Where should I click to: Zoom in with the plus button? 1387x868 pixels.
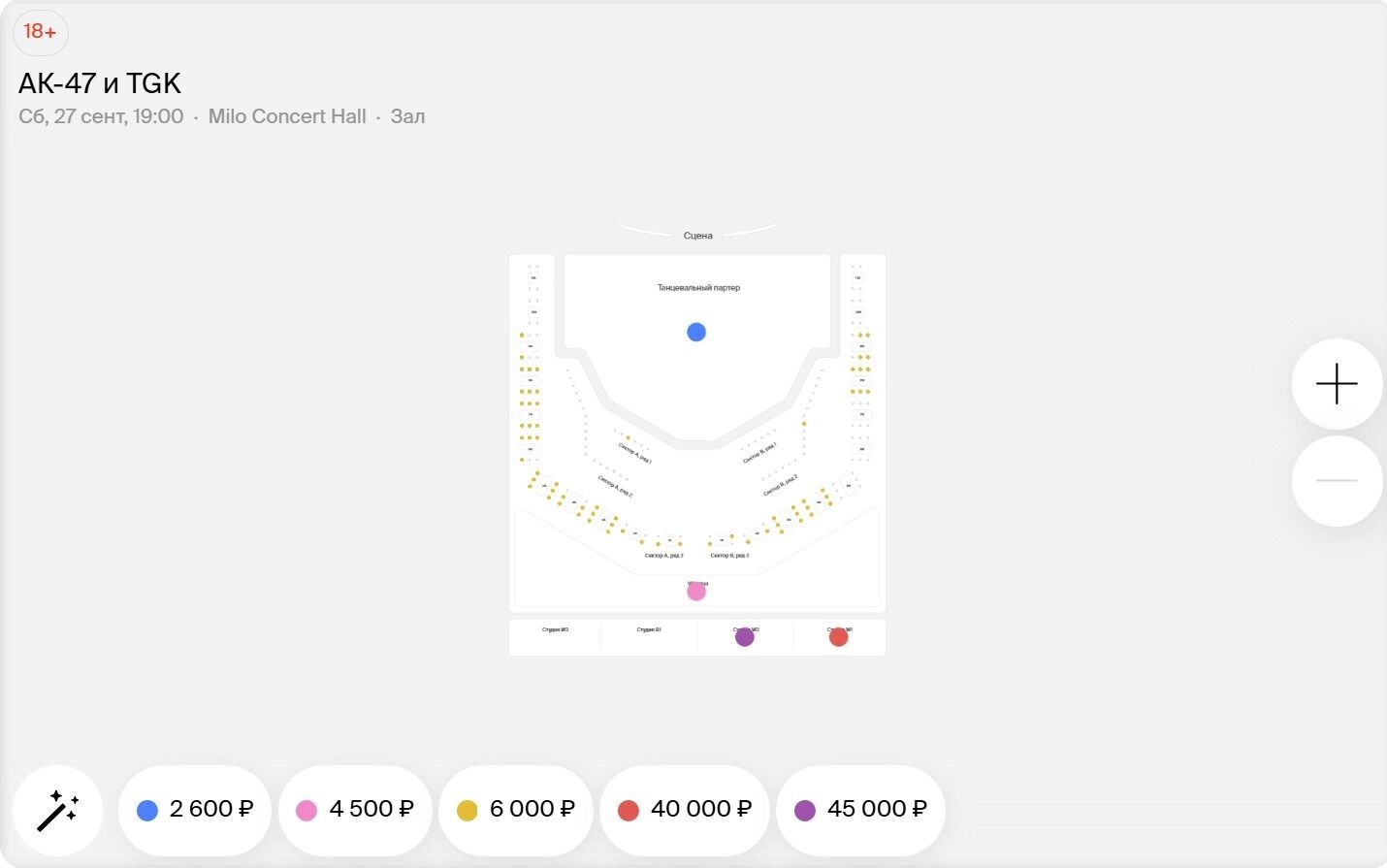[x=1337, y=384]
